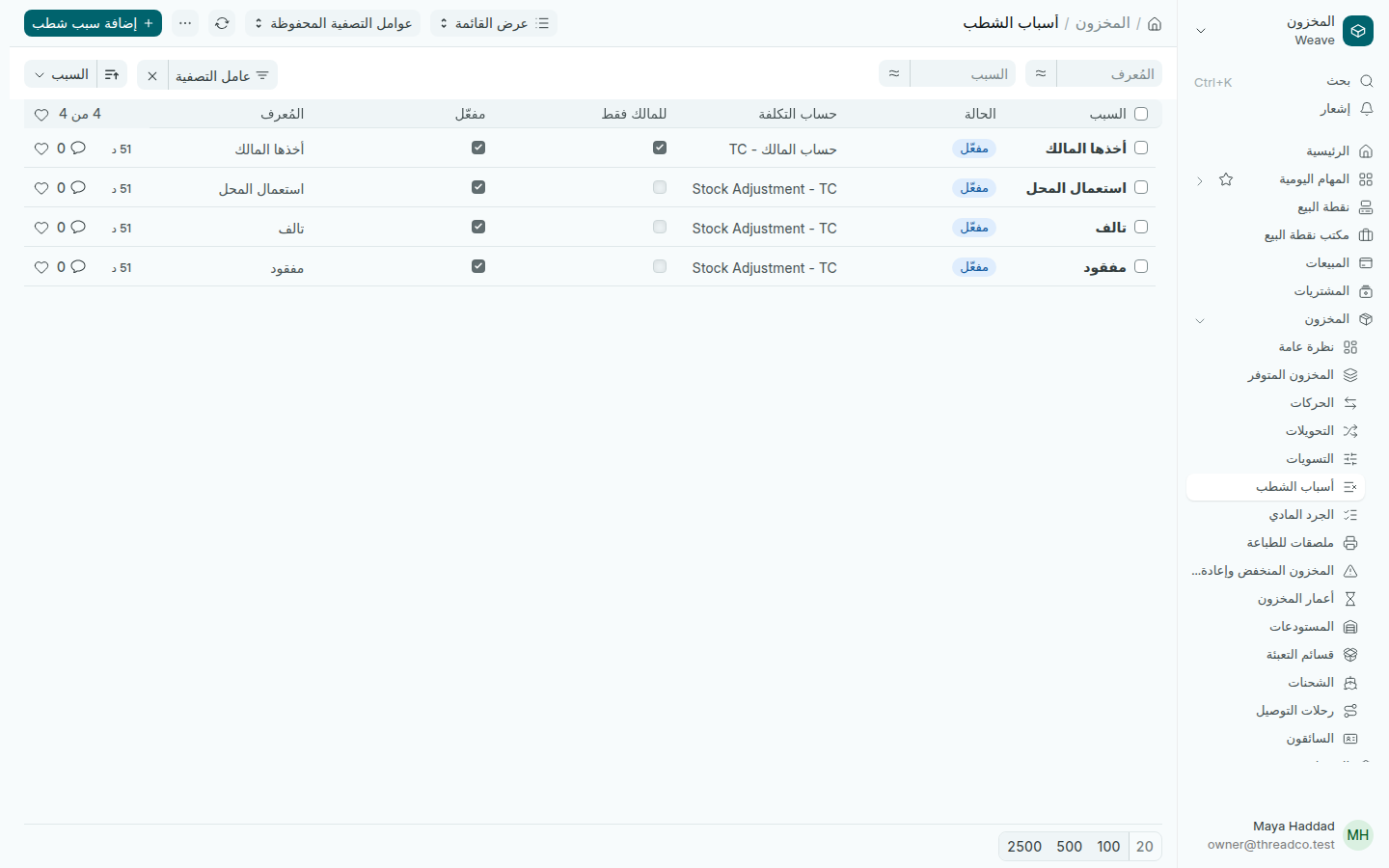The height and width of the screenshot is (868, 1389).
Task: Expand the المخزون Weave workspace switcher chevron
Action: (1201, 31)
